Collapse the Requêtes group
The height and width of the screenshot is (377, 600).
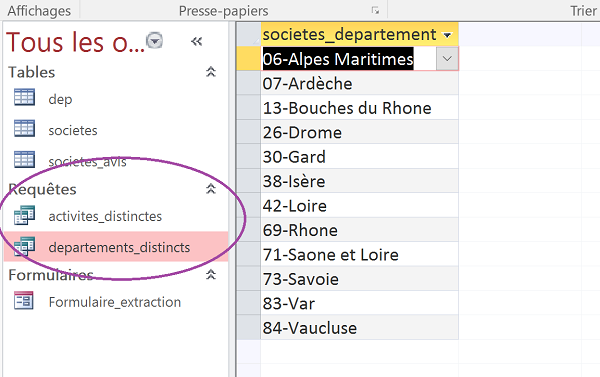[x=211, y=189]
